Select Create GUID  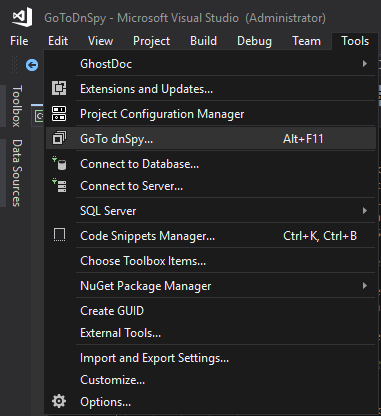point(211,311)
